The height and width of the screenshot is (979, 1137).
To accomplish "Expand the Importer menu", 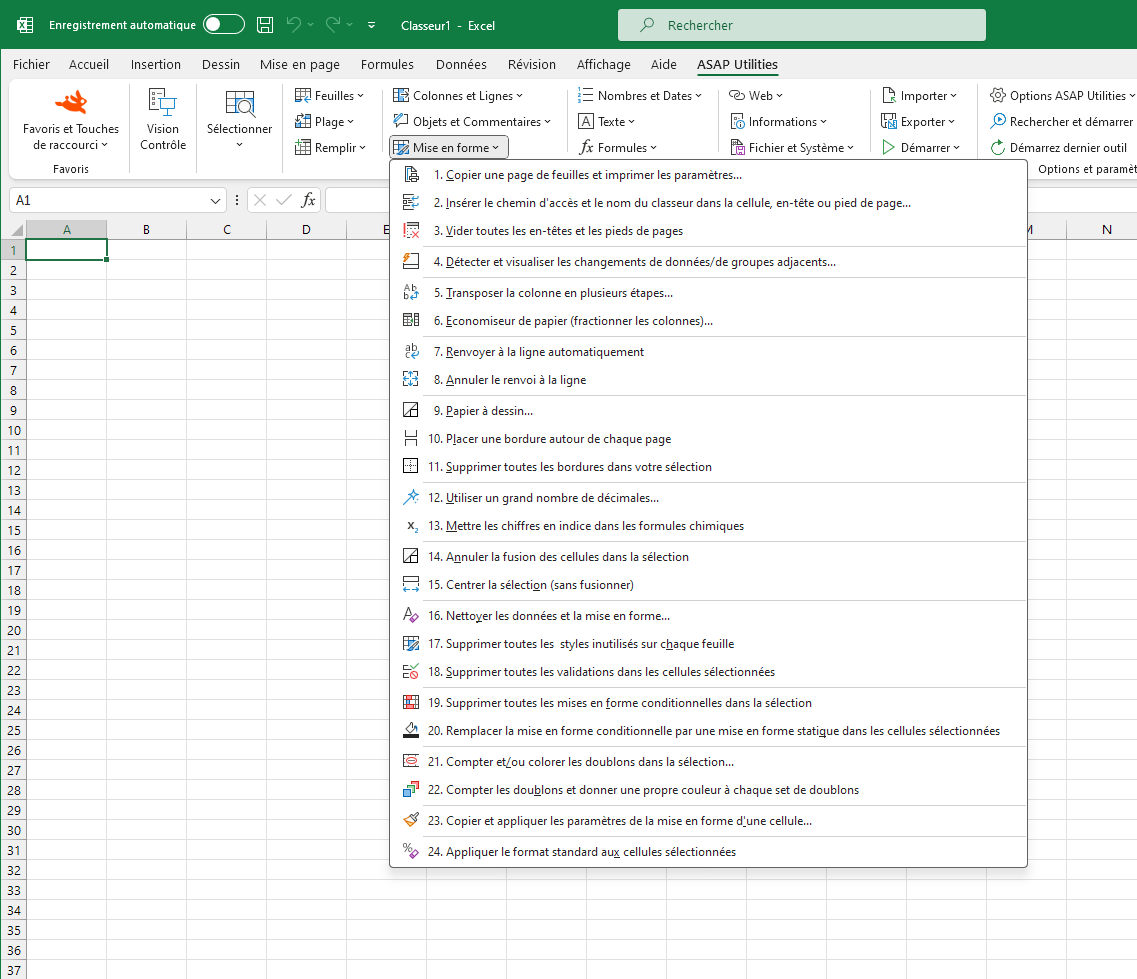I will pos(919,96).
